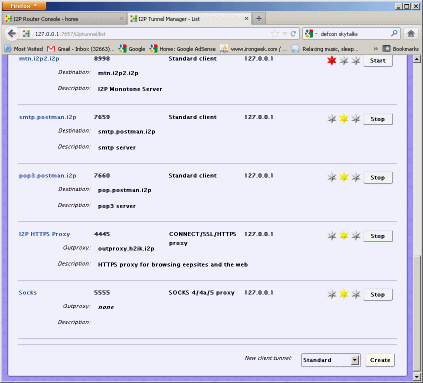Switch to I2P Router Console home tab
The height and width of the screenshot is (383, 423).
[64, 19]
